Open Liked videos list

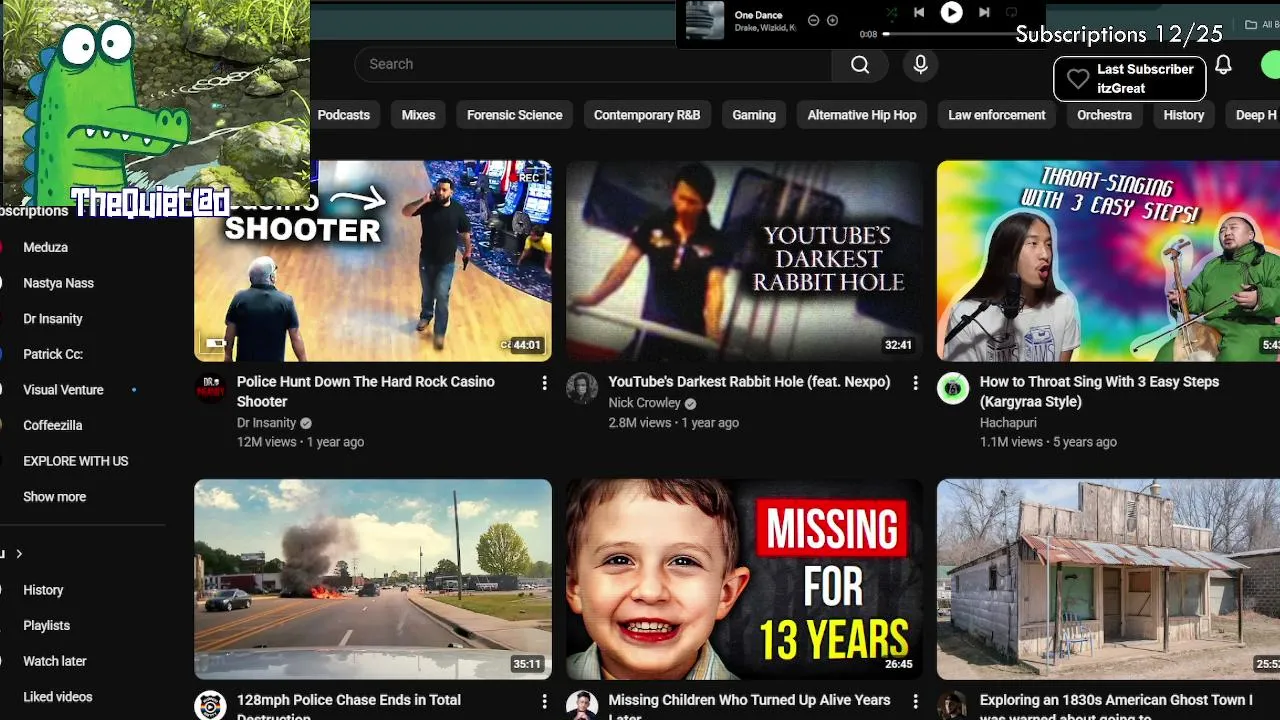click(x=58, y=697)
